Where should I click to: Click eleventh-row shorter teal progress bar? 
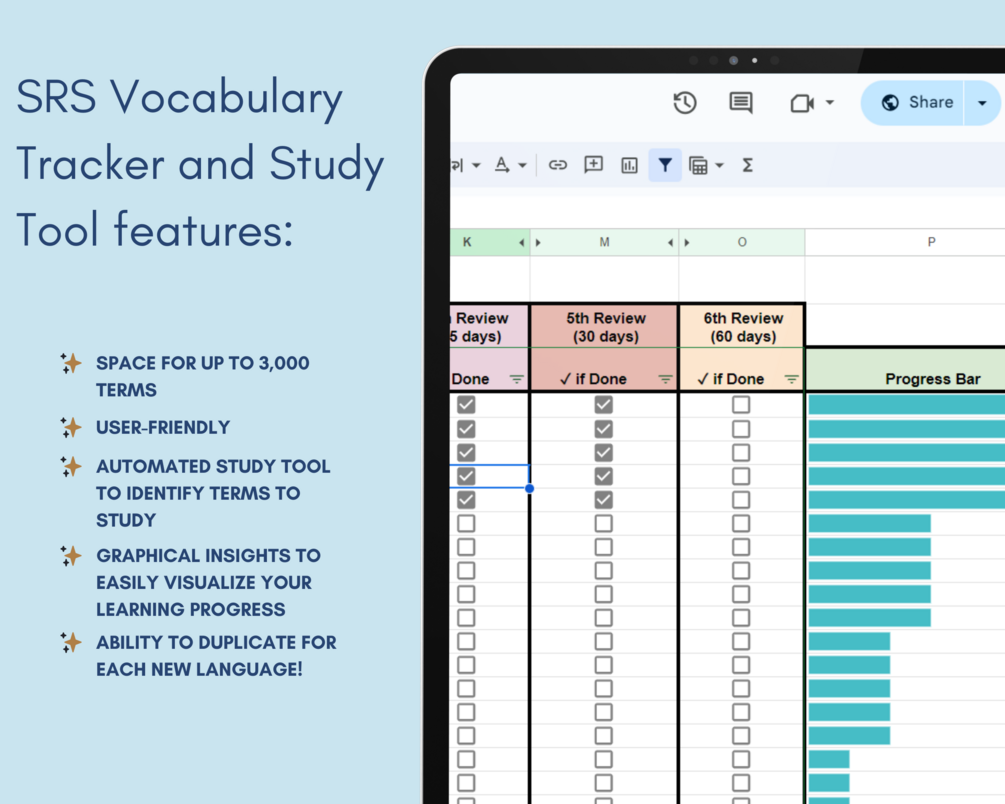[x=849, y=641]
